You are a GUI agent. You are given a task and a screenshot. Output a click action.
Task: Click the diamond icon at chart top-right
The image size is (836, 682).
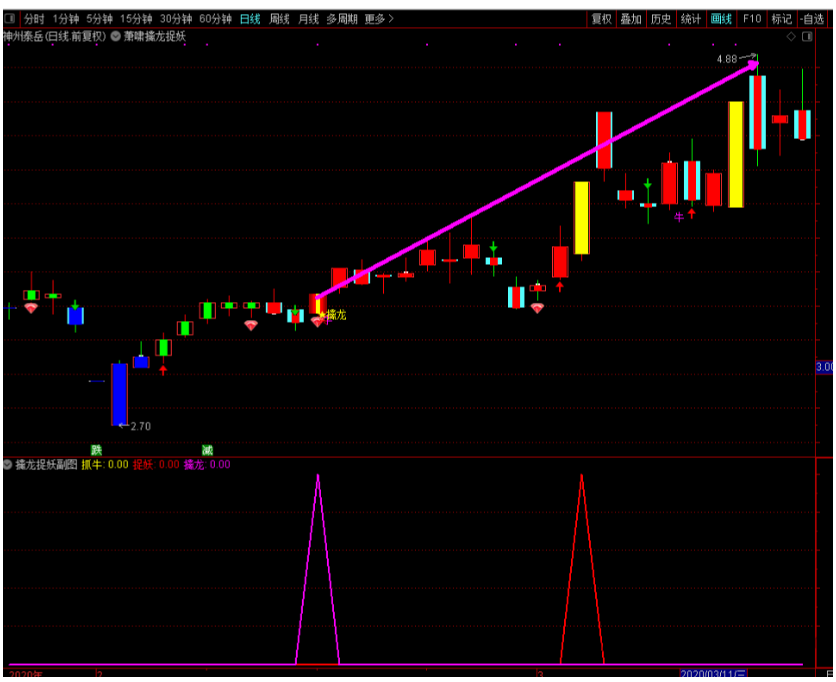791,37
